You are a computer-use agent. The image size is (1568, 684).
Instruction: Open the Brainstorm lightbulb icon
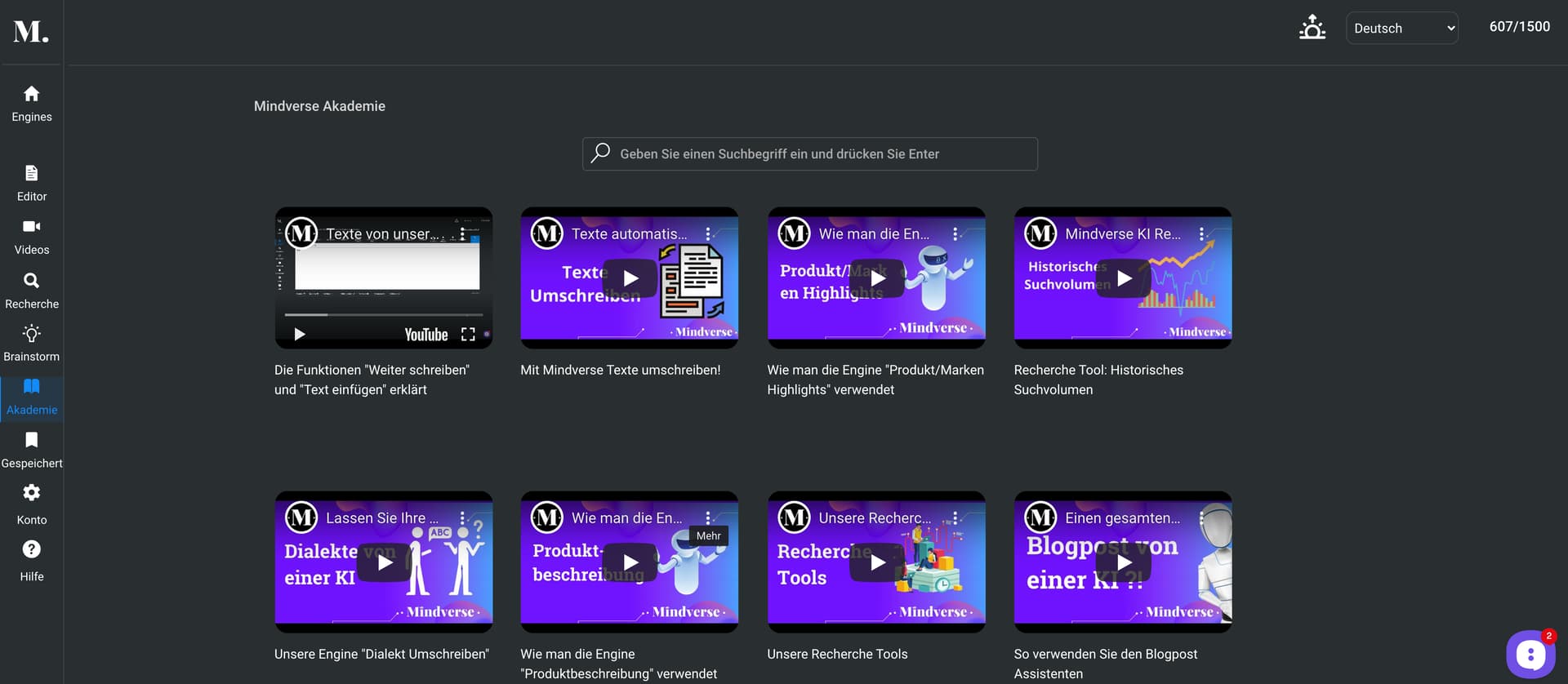[x=32, y=334]
